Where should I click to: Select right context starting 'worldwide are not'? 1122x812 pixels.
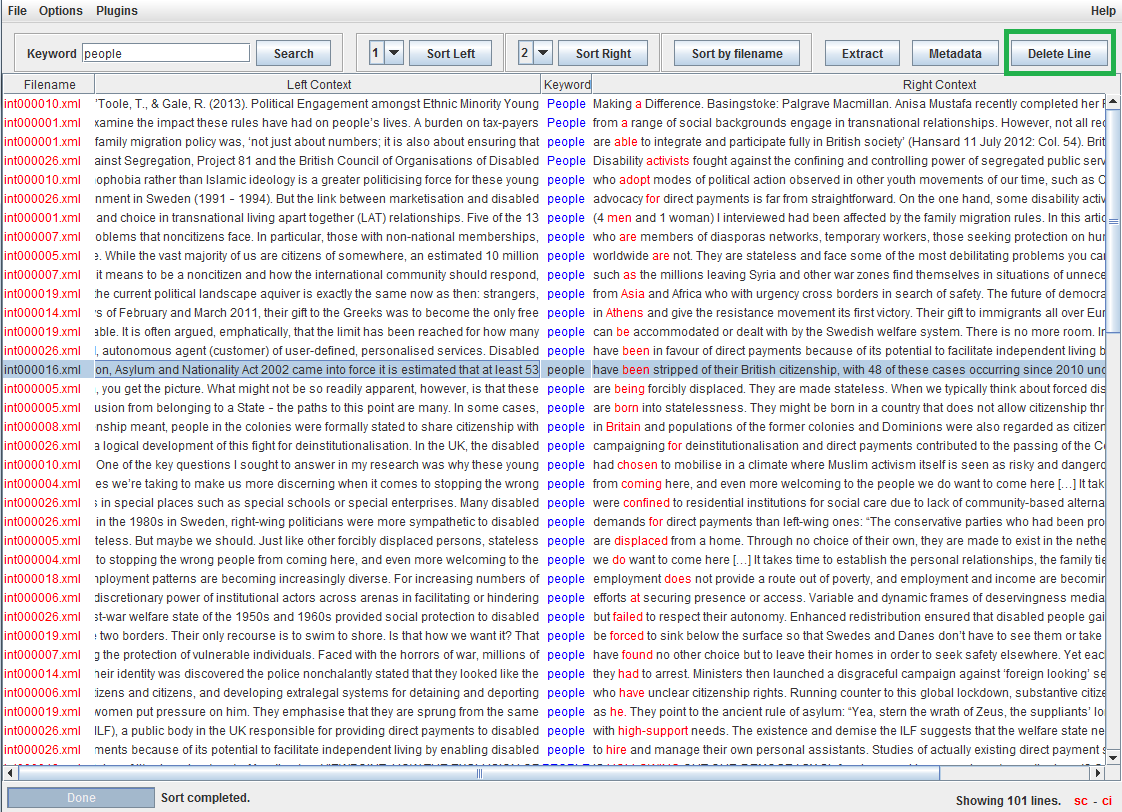coord(849,255)
